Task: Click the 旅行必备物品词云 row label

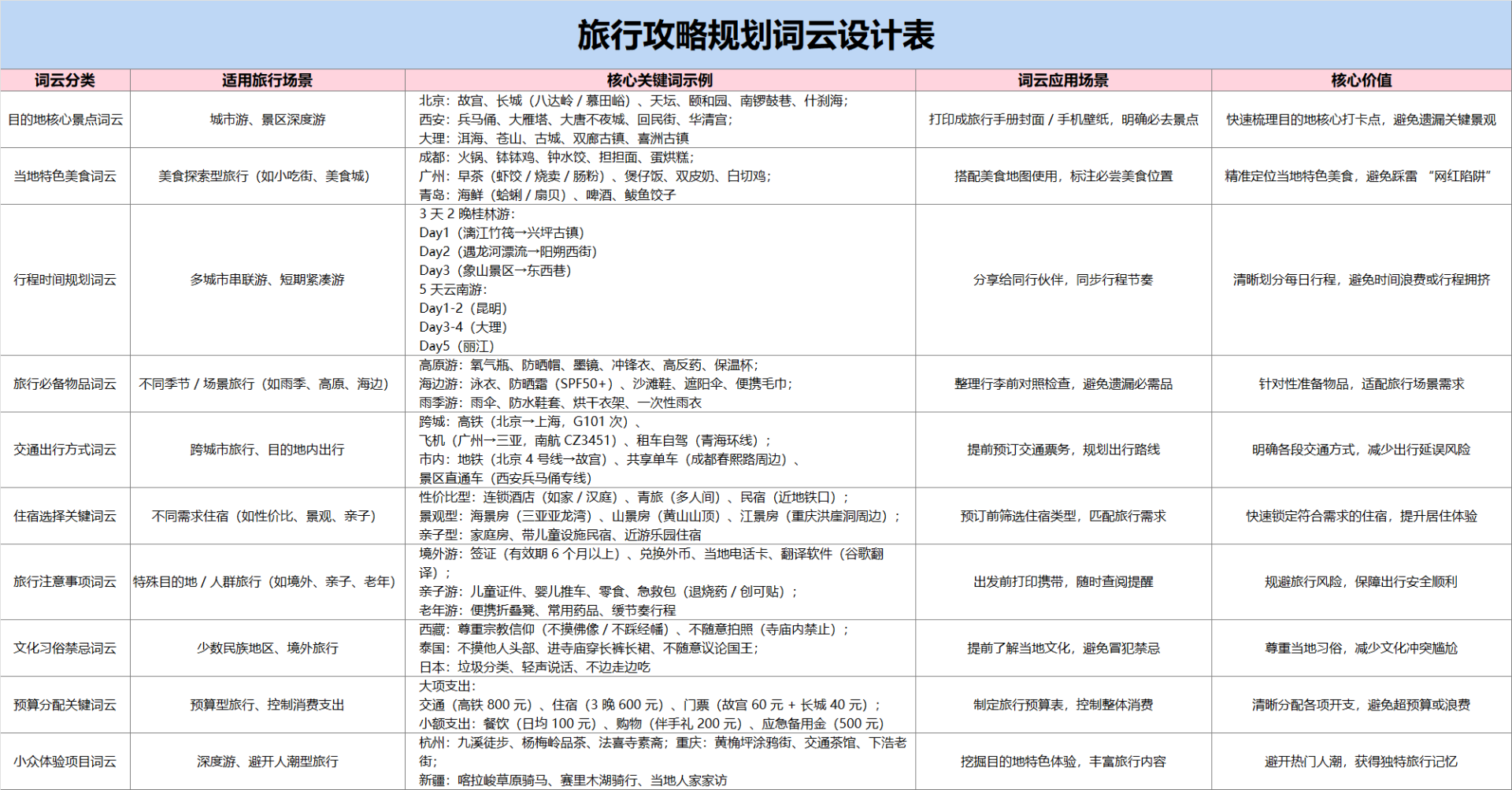Action: click(x=65, y=384)
